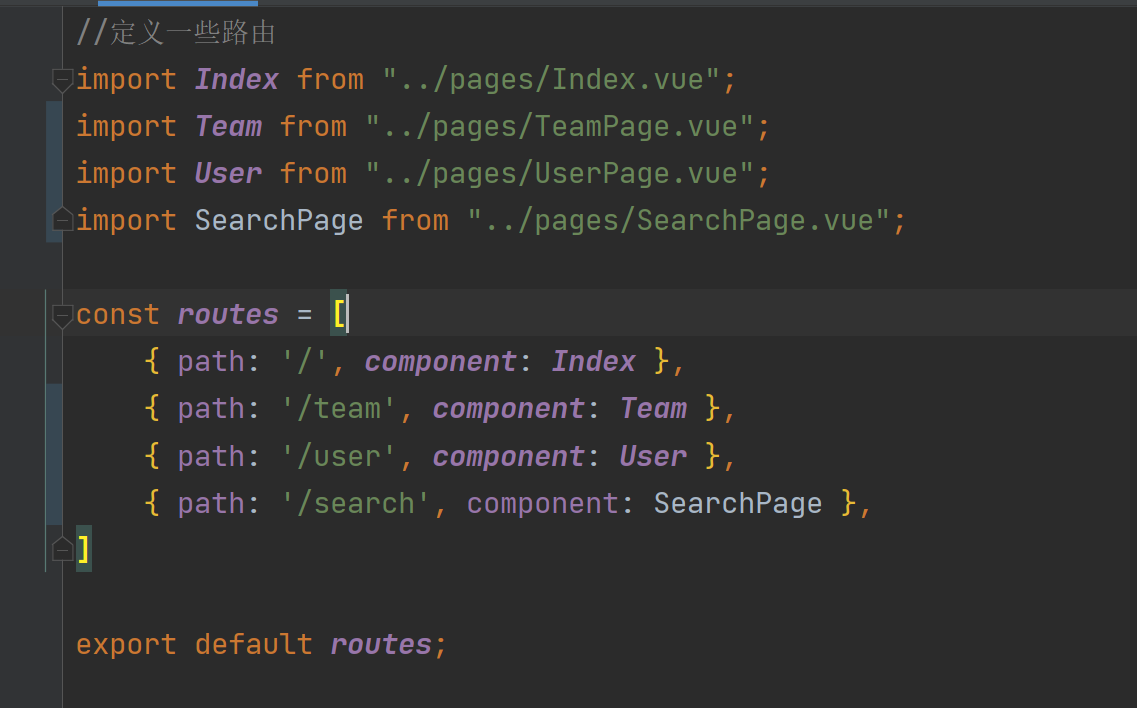
Task: Click SearchPage in the last route entry
Action: click(738, 503)
